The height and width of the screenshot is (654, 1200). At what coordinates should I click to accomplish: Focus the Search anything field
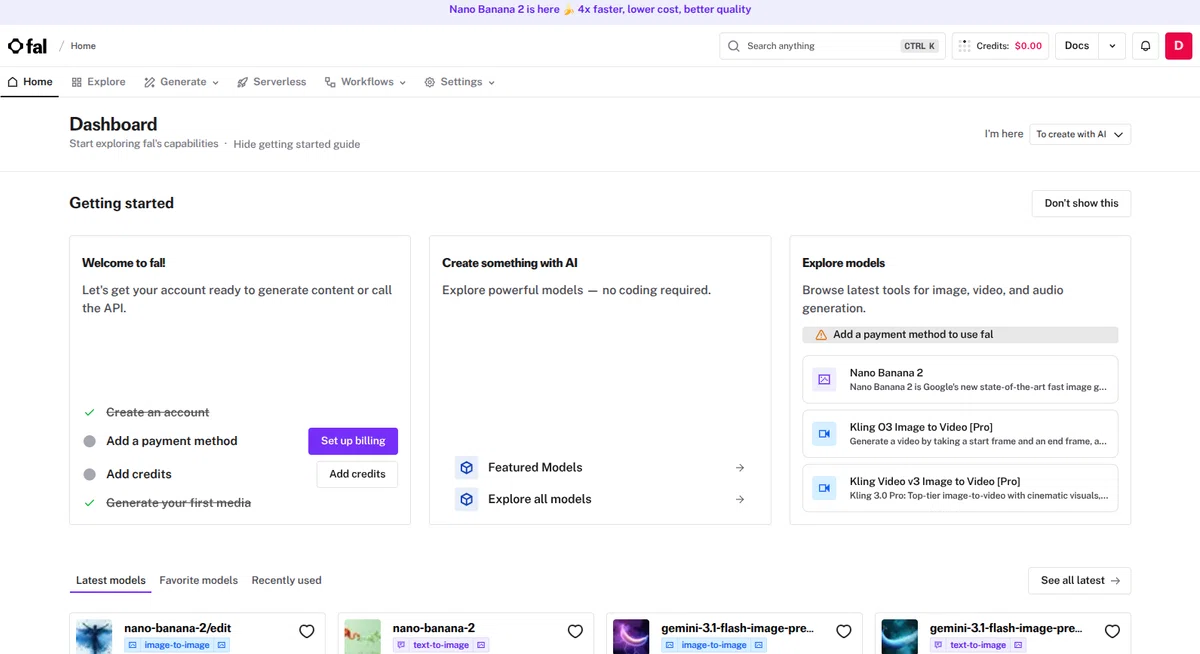pyautogui.click(x=832, y=46)
